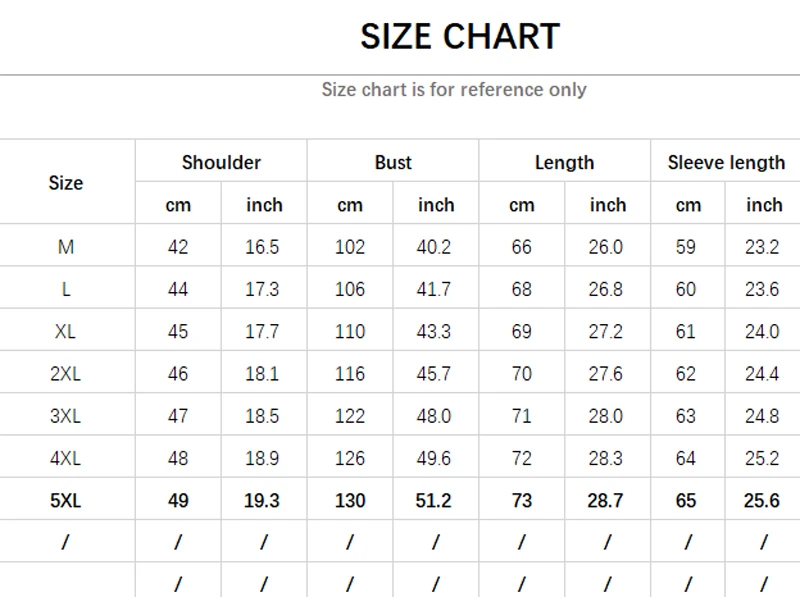Click the Bust column header
This screenshot has height=597, width=800.
[393, 162]
